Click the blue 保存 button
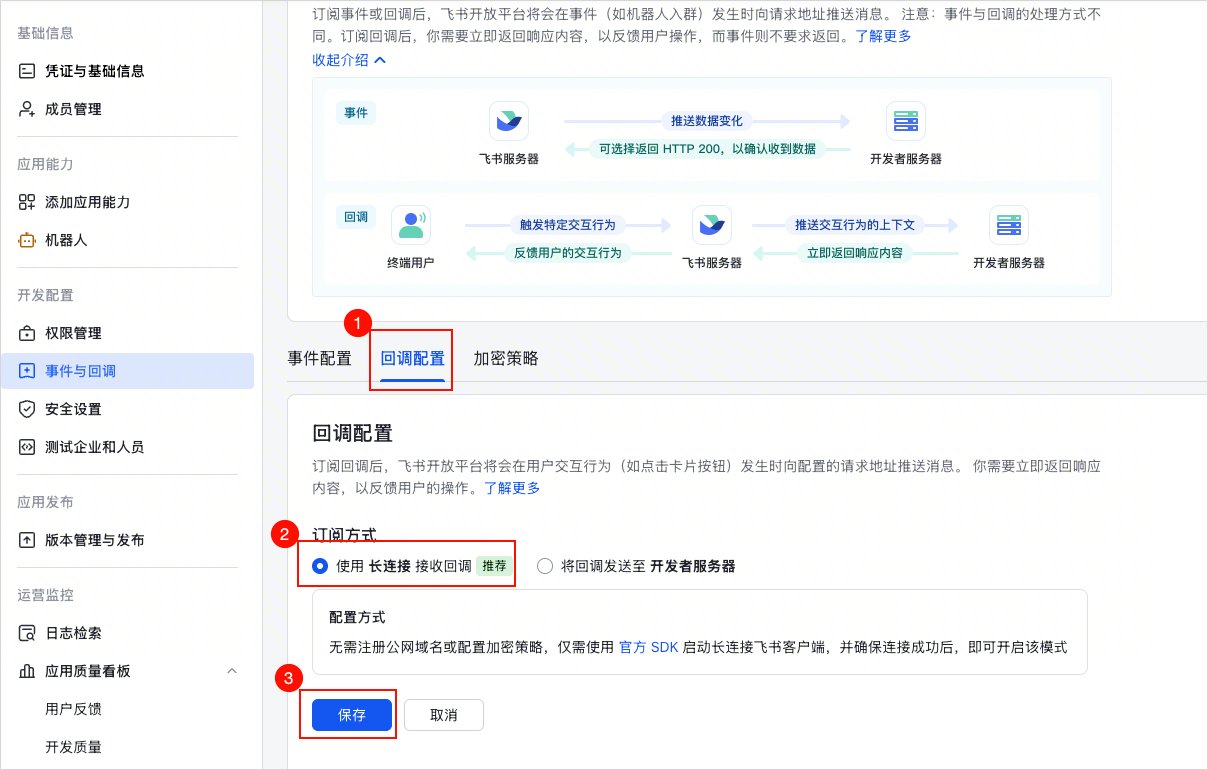 (352, 715)
